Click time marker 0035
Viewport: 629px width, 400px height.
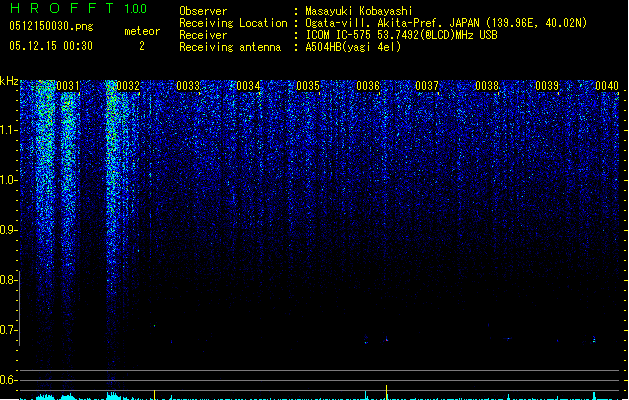(308, 86)
